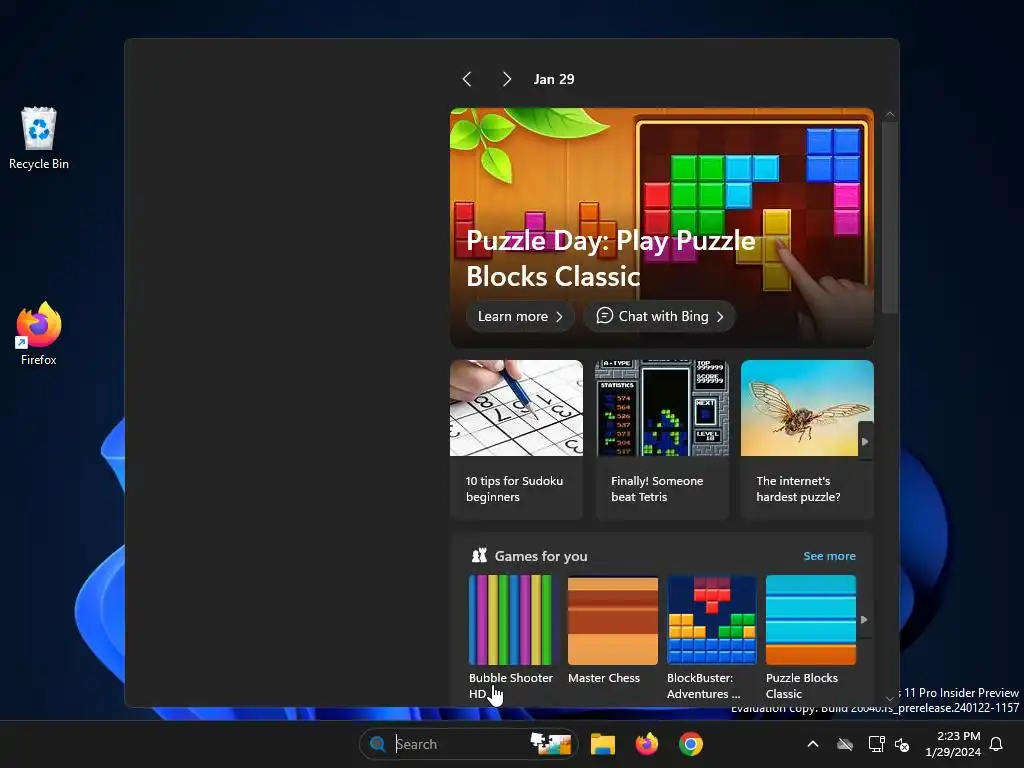Viewport: 1024px width, 768px height.
Task: Open network status tray icon
Action: [876, 744]
